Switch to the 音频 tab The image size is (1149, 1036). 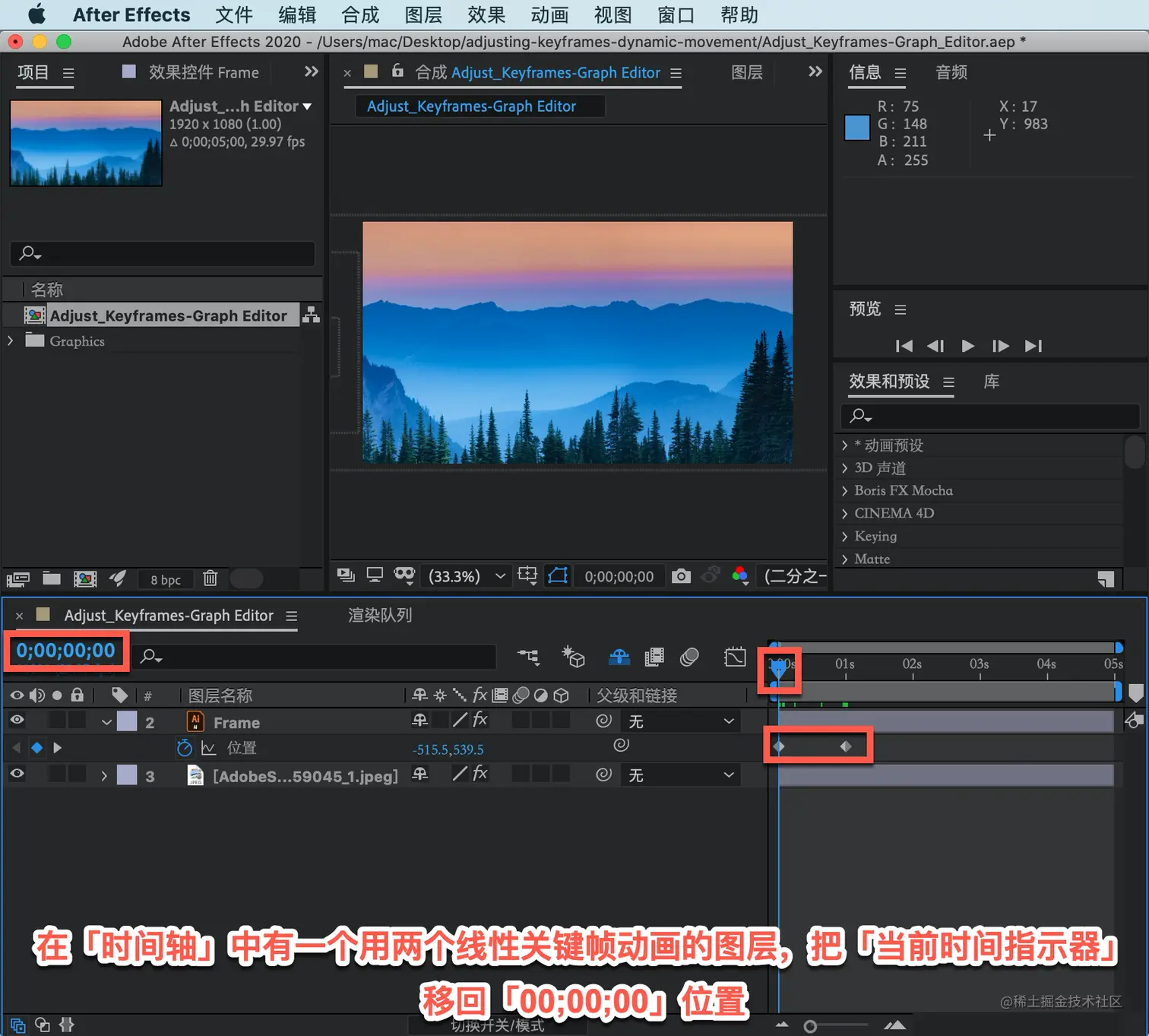[x=951, y=72]
